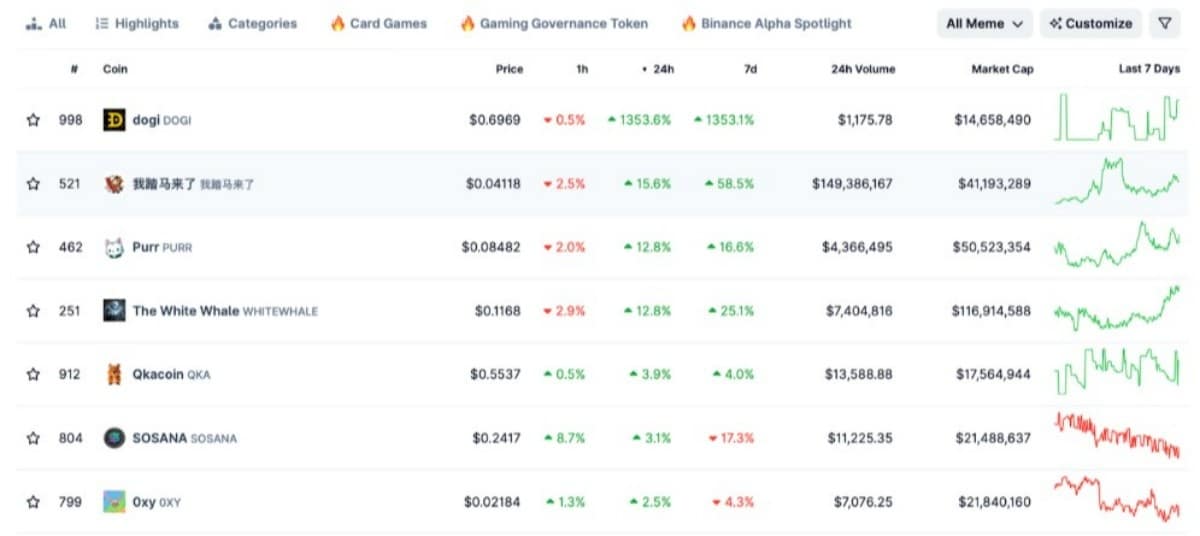The image size is (1200, 536).
Task: Star dogi to add to watchlist
Action: pyautogui.click(x=33, y=120)
